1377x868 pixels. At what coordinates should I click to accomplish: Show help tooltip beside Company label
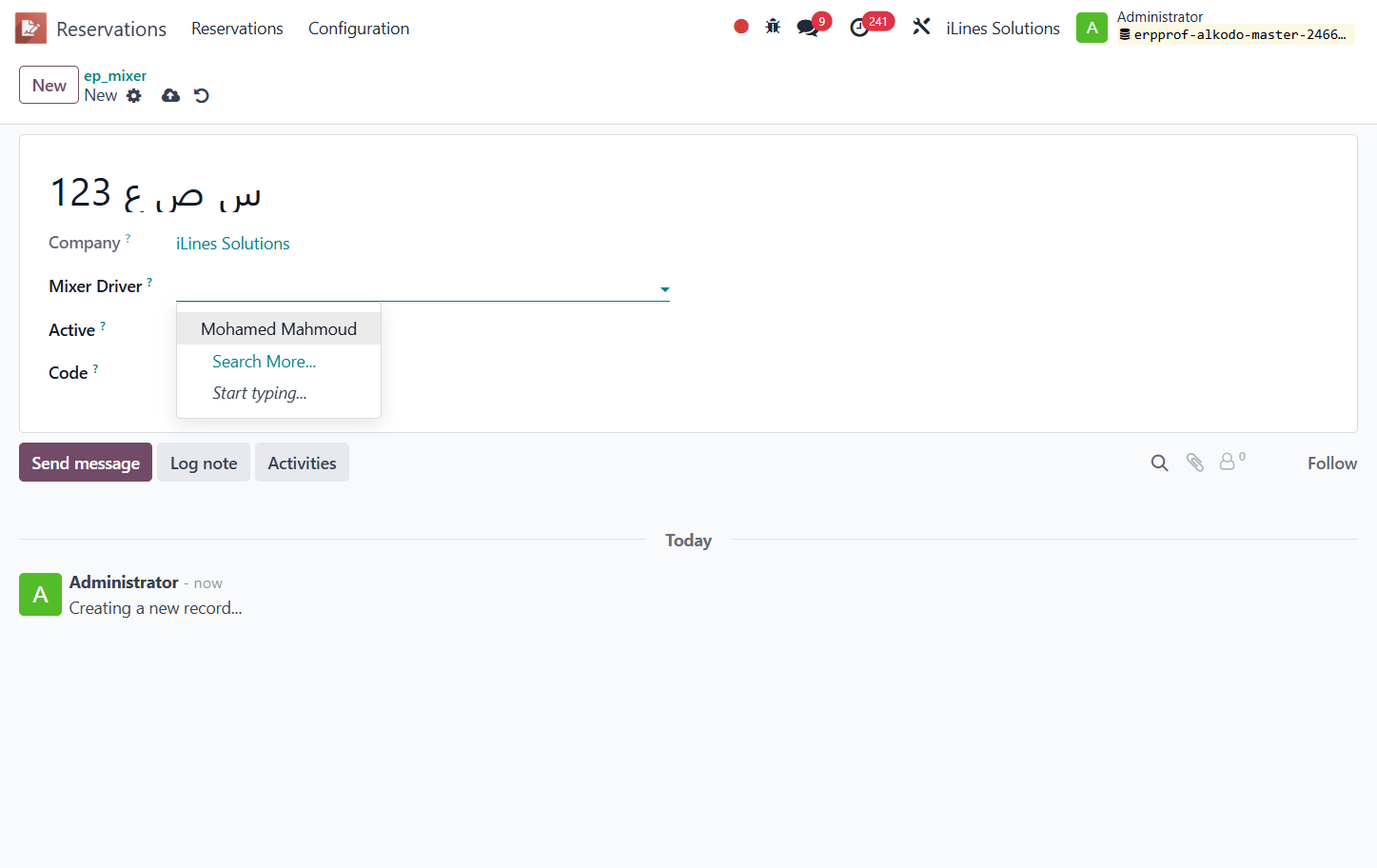point(128,238)
